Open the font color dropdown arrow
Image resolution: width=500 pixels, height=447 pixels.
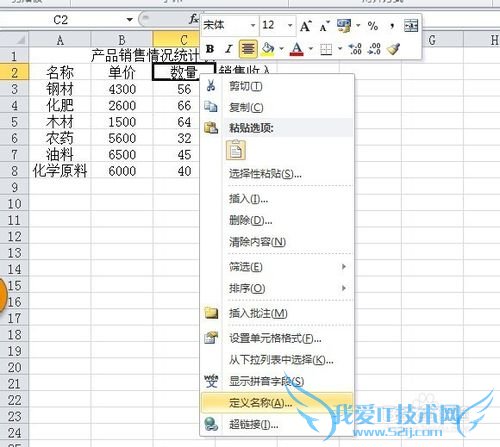(311, 49)
